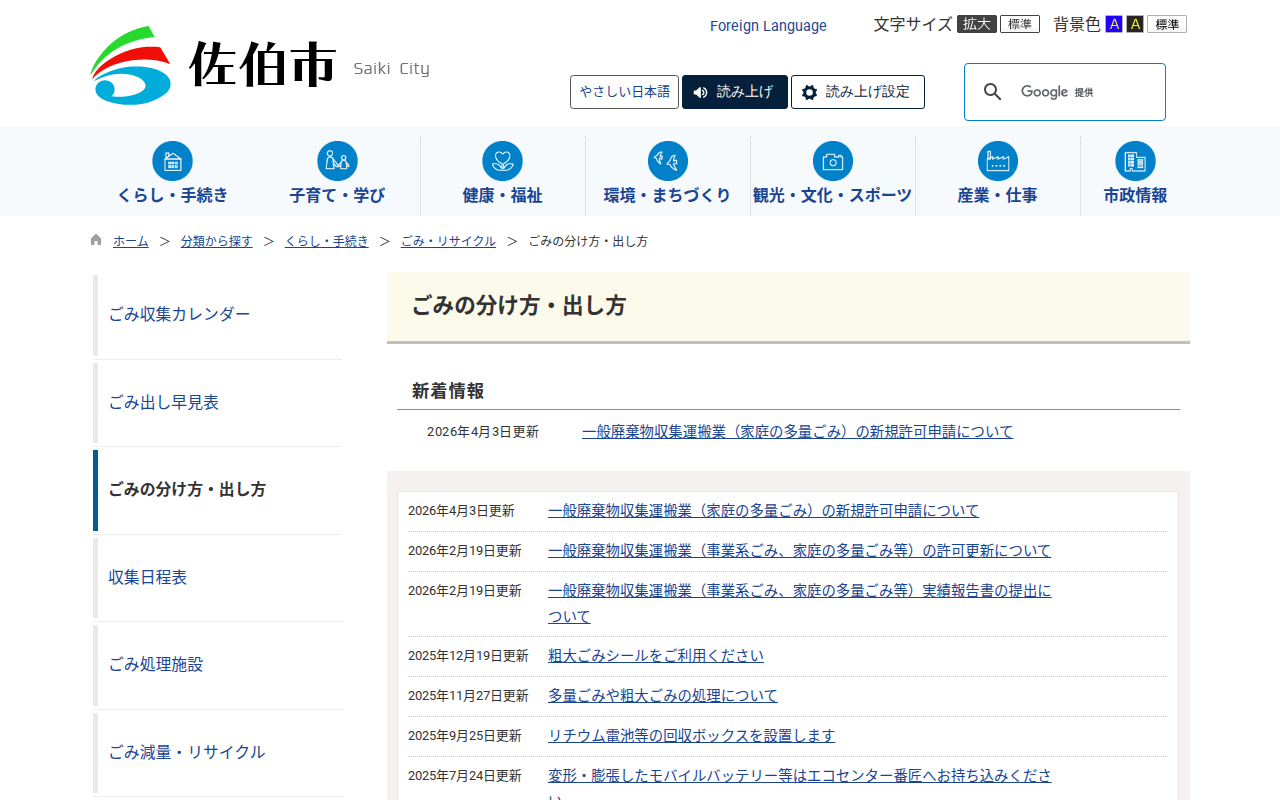1280x800 pixels.
Task: Open the 収集日程表 sidebar item
Action: tap(148, 577)
